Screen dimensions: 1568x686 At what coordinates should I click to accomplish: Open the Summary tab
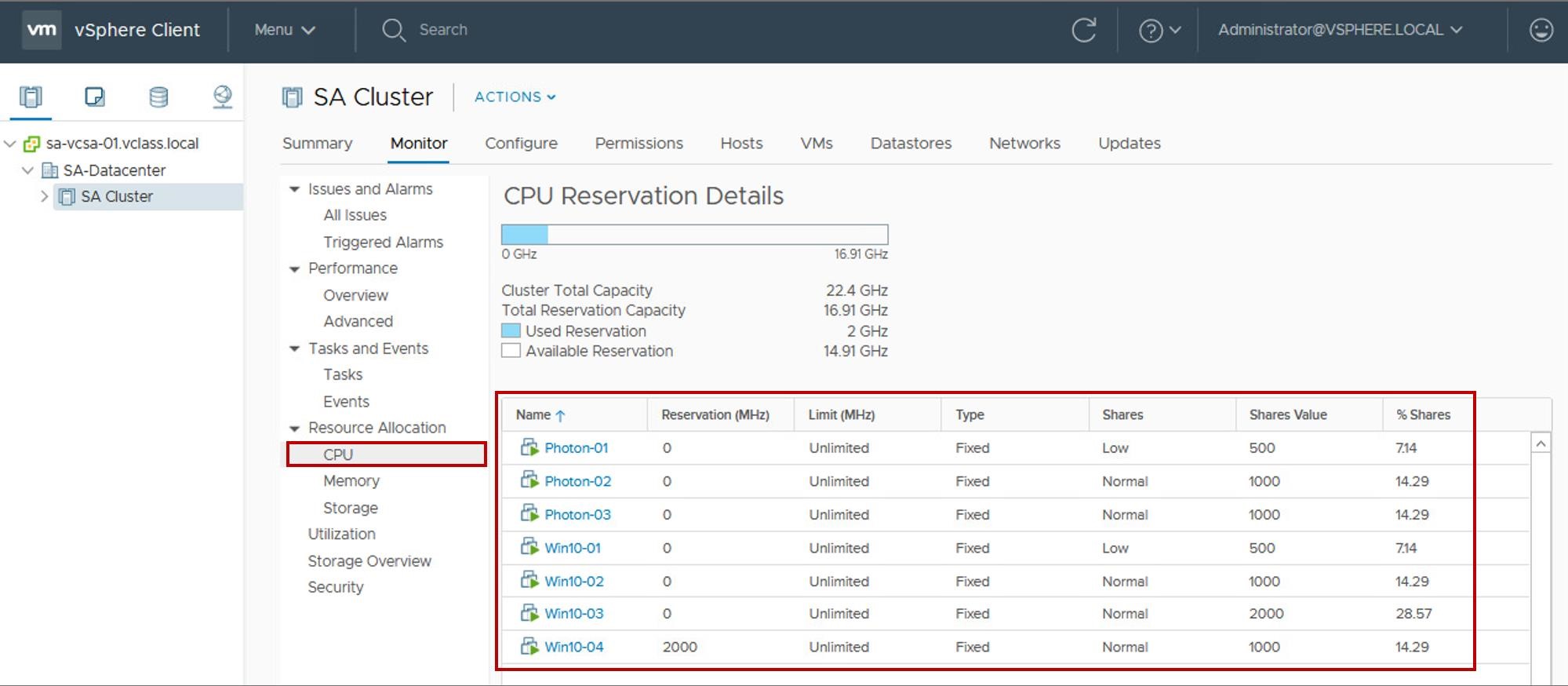[x=317, y=143]
